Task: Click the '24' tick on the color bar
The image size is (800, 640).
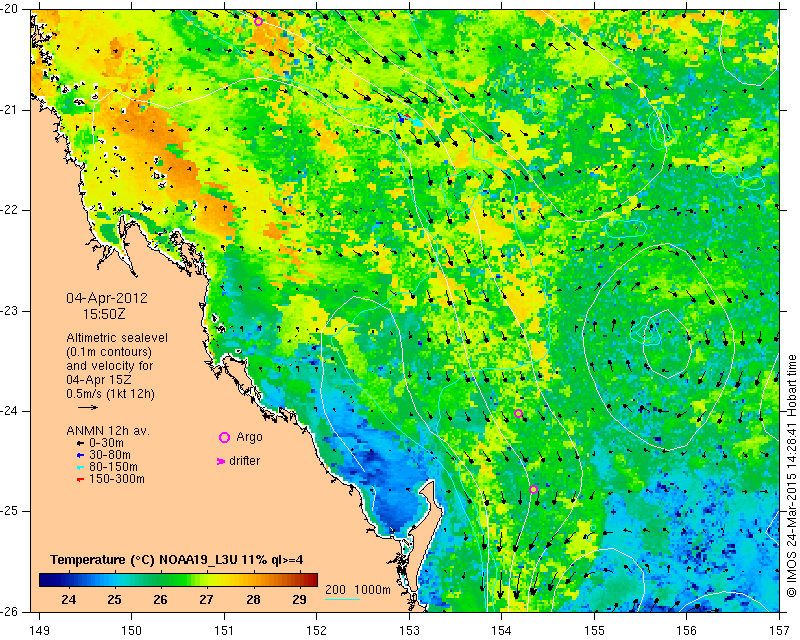Action: (68, 599)
